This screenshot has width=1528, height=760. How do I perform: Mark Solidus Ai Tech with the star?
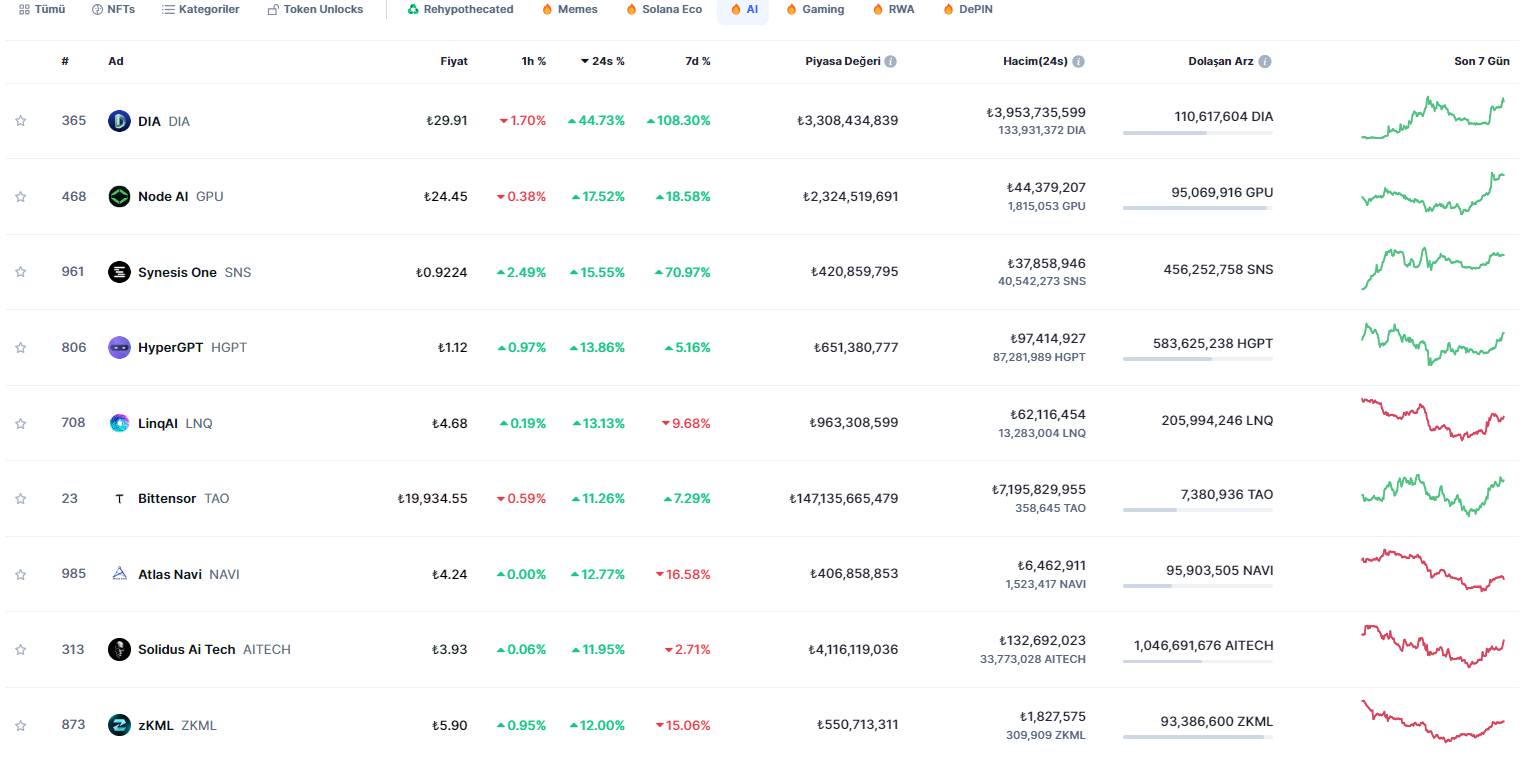pyautogui.click(x=20, y=650)
